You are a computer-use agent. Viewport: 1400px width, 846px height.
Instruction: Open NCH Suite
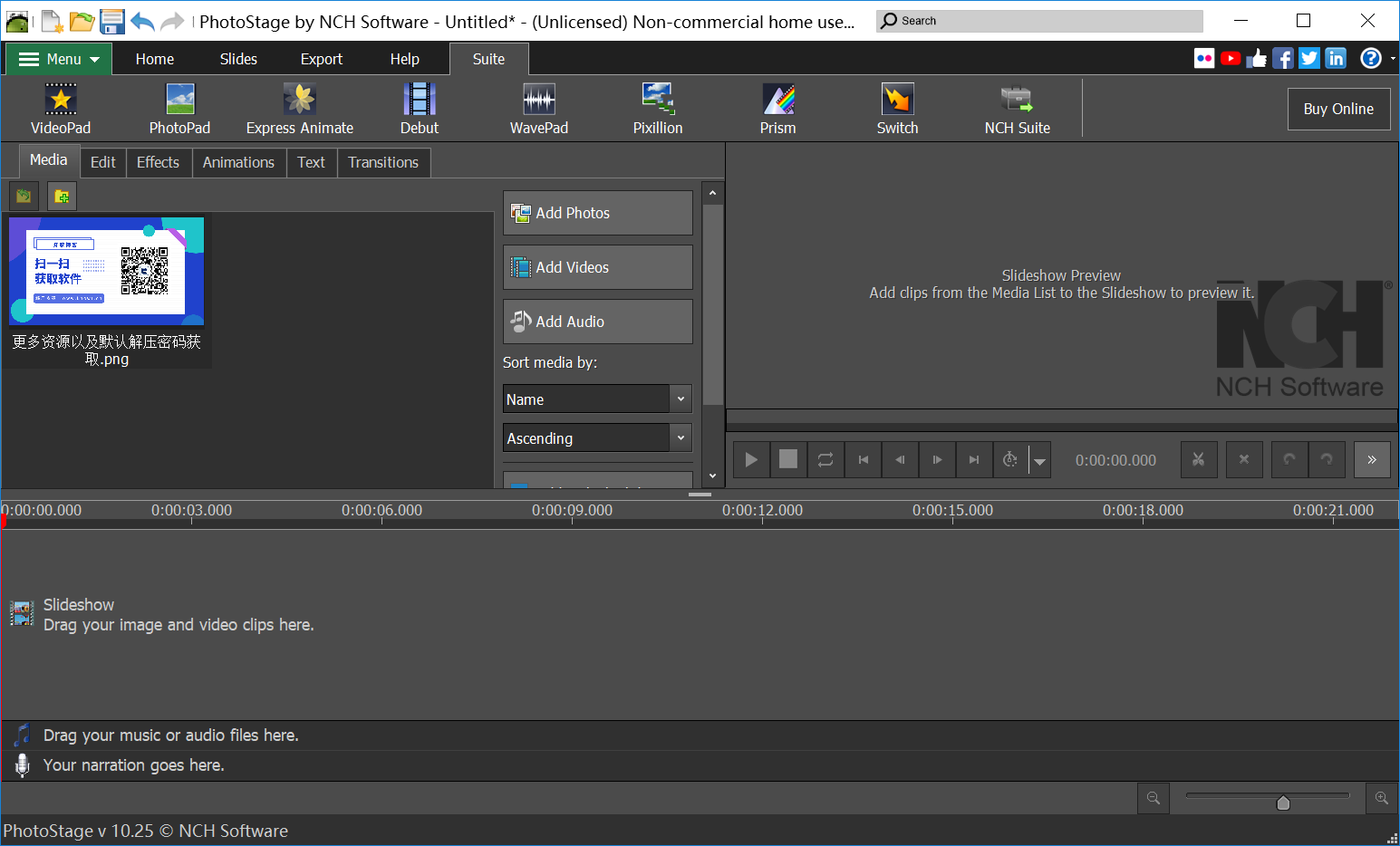[x=1017, y=109]
